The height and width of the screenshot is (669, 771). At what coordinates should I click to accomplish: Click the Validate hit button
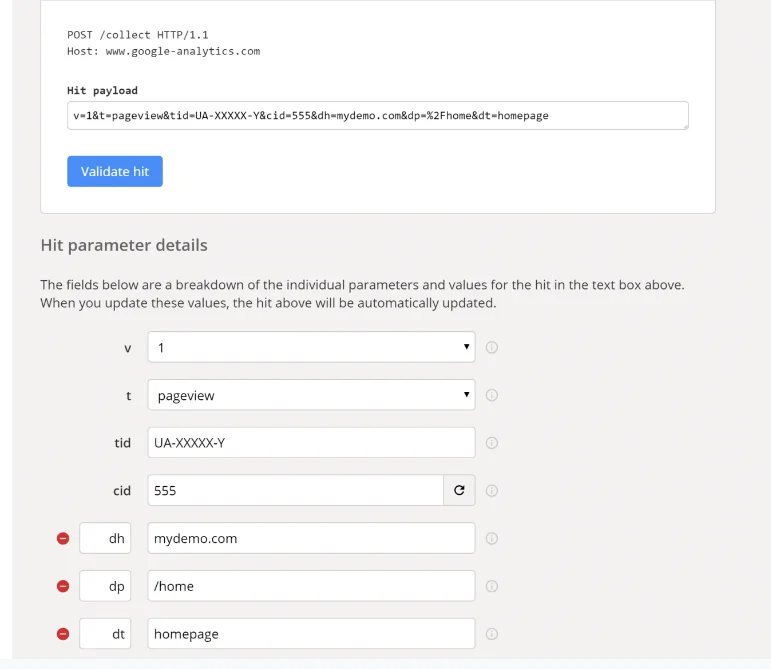(x=115, y=171)
